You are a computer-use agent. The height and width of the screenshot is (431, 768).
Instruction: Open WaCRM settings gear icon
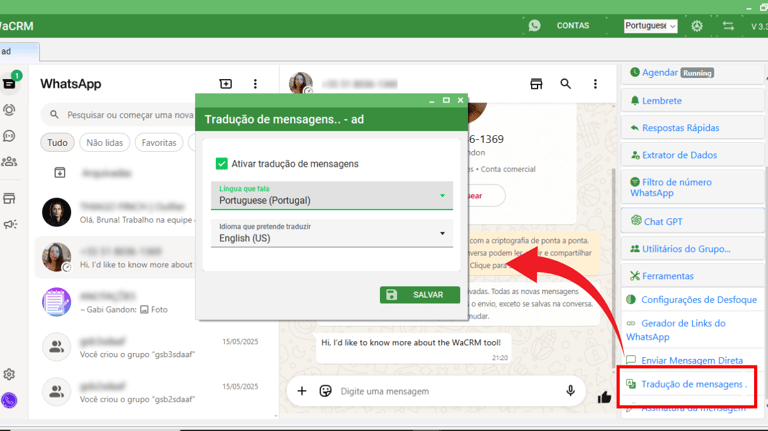[x=696, y=26]
